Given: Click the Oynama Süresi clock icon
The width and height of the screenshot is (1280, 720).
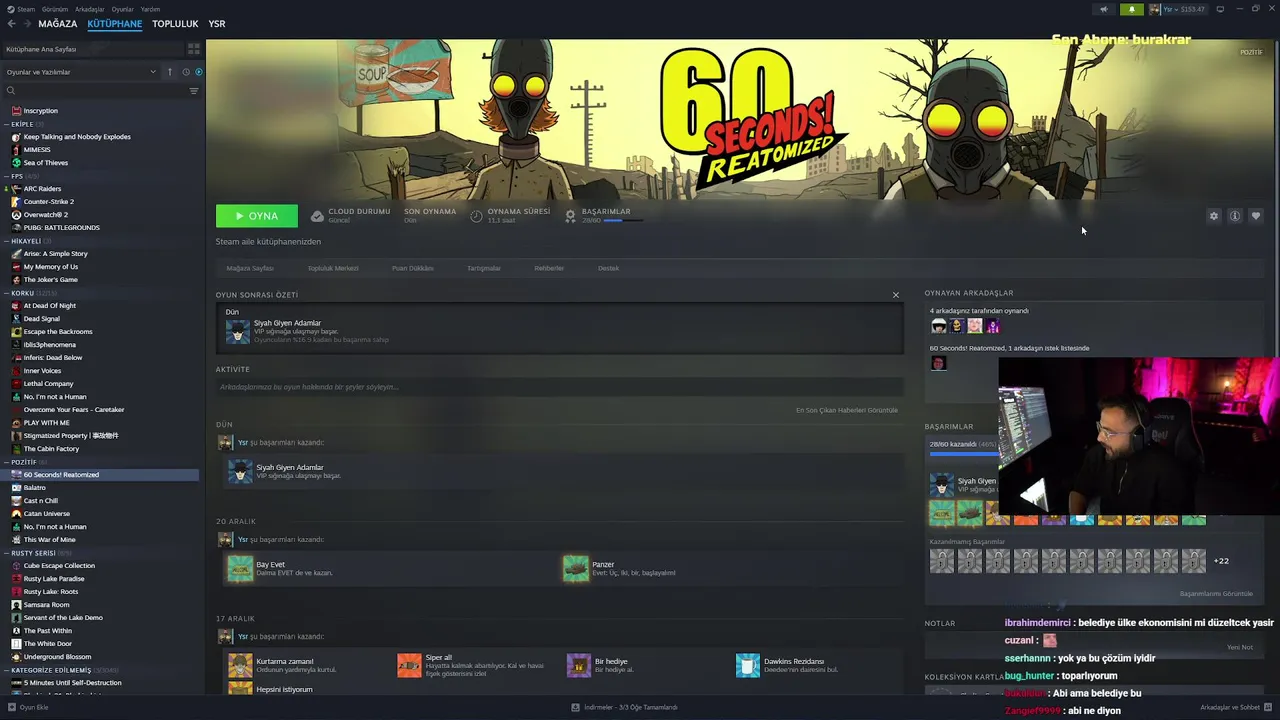Looking at the screenshot, I should (476, 216).
